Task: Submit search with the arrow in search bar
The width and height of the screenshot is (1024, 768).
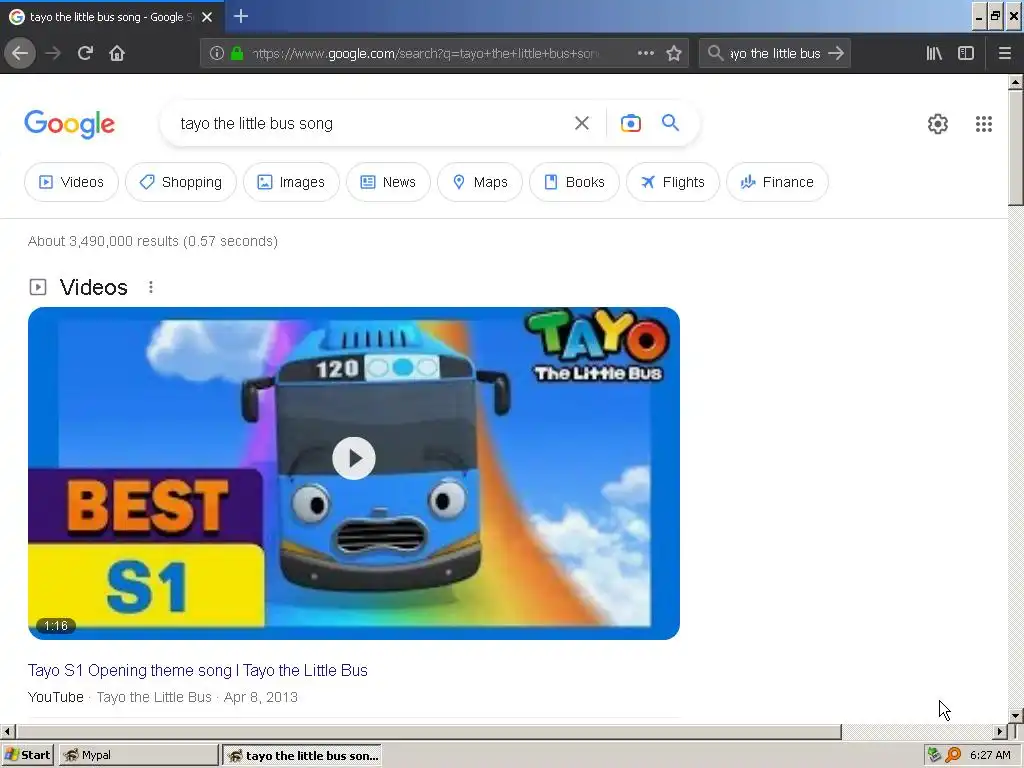Action: [x=836, y=53]
